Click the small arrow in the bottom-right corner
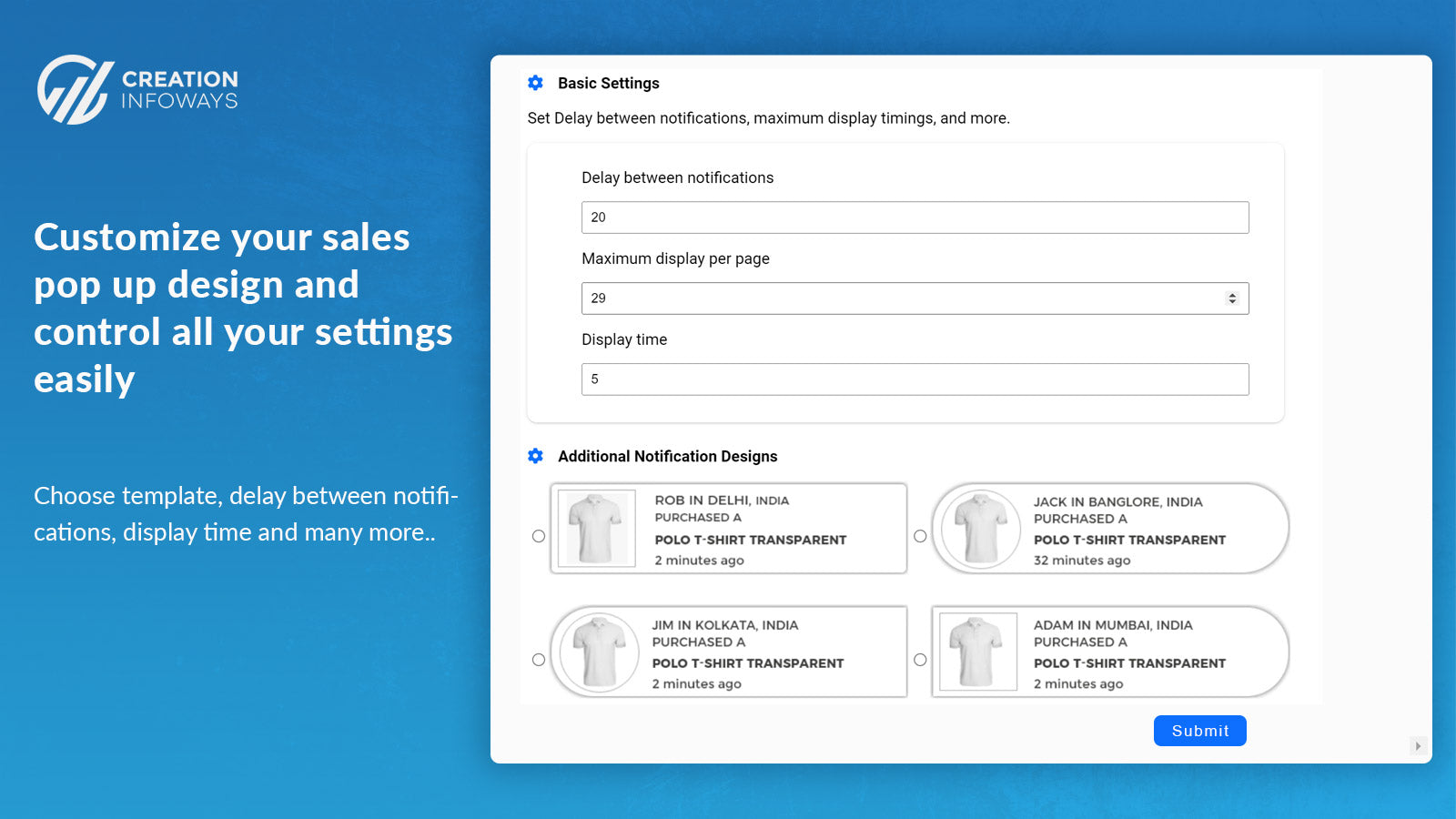1456x819 pixels. point(1419,746)
